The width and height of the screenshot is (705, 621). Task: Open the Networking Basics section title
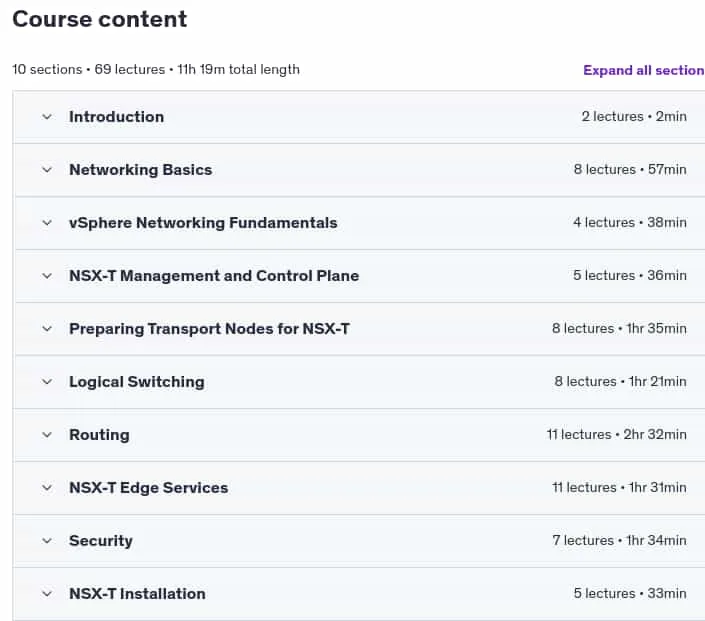140,170
